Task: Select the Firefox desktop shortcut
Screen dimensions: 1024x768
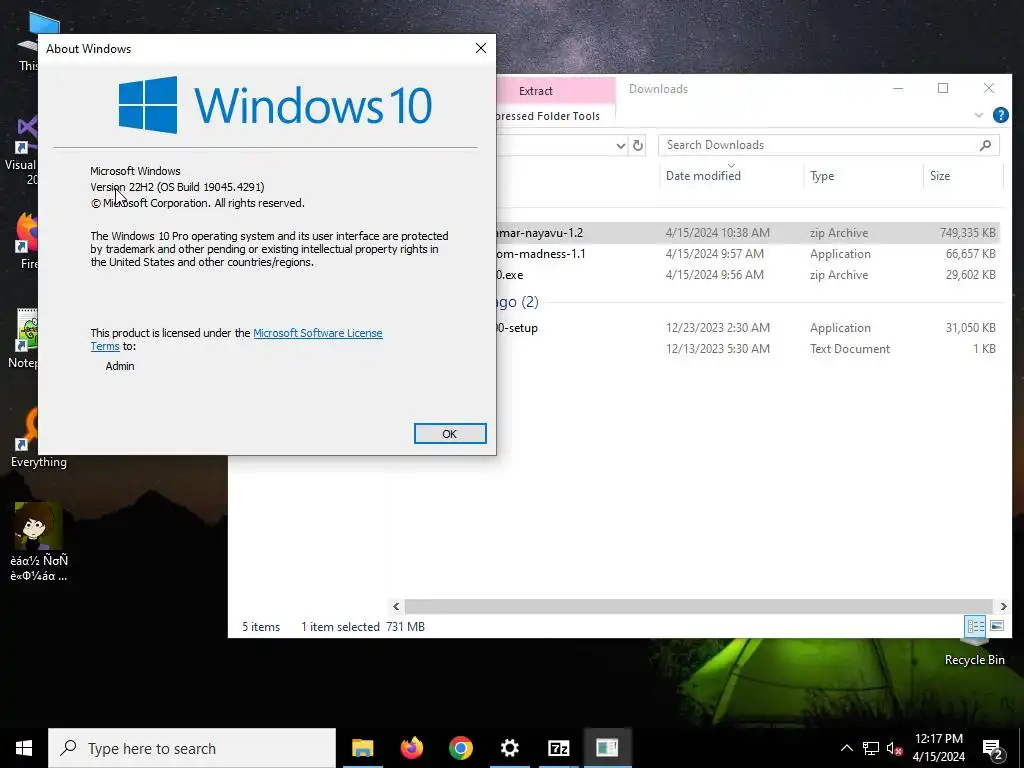Action: coord(26,240)
